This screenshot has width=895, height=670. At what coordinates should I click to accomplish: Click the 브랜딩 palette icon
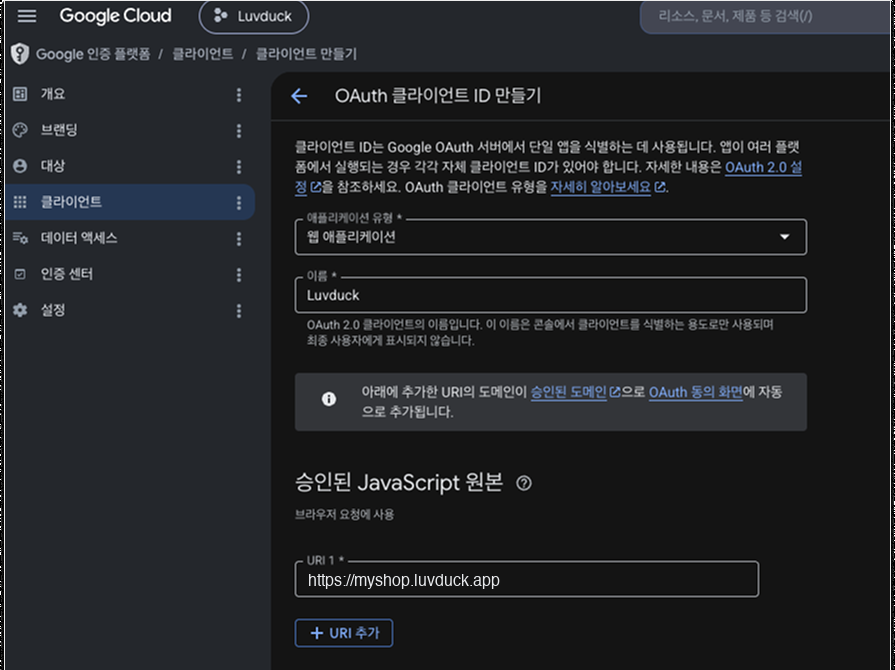click(x=20, y=130)
